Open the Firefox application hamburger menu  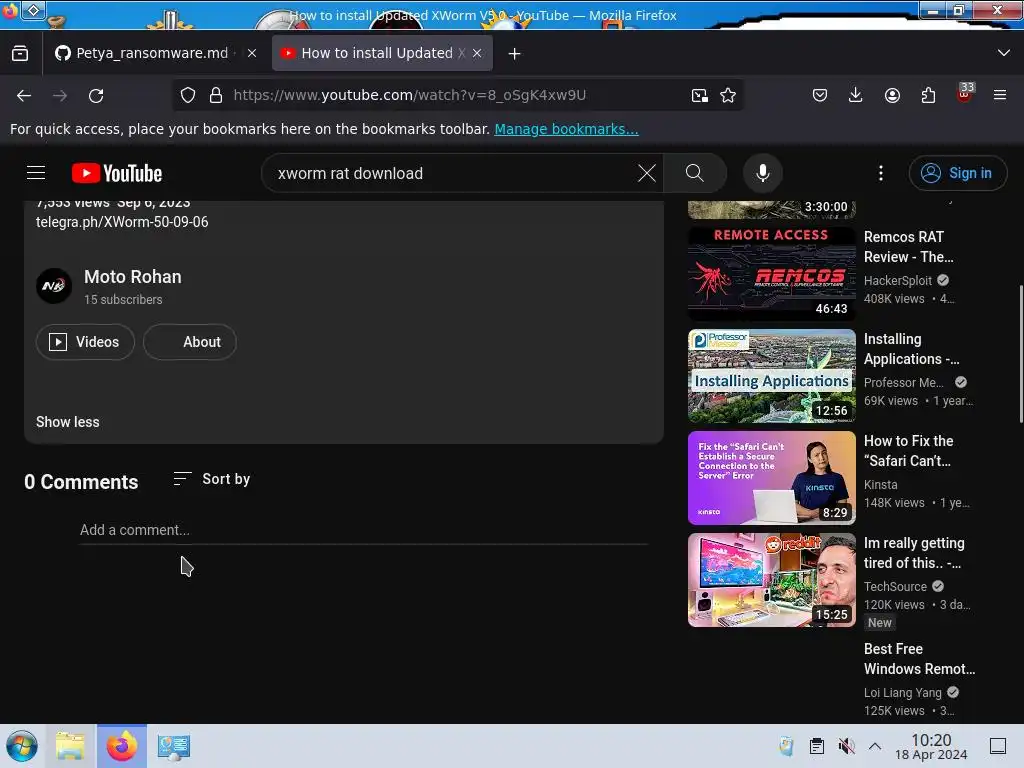[x=1000, y=95]
